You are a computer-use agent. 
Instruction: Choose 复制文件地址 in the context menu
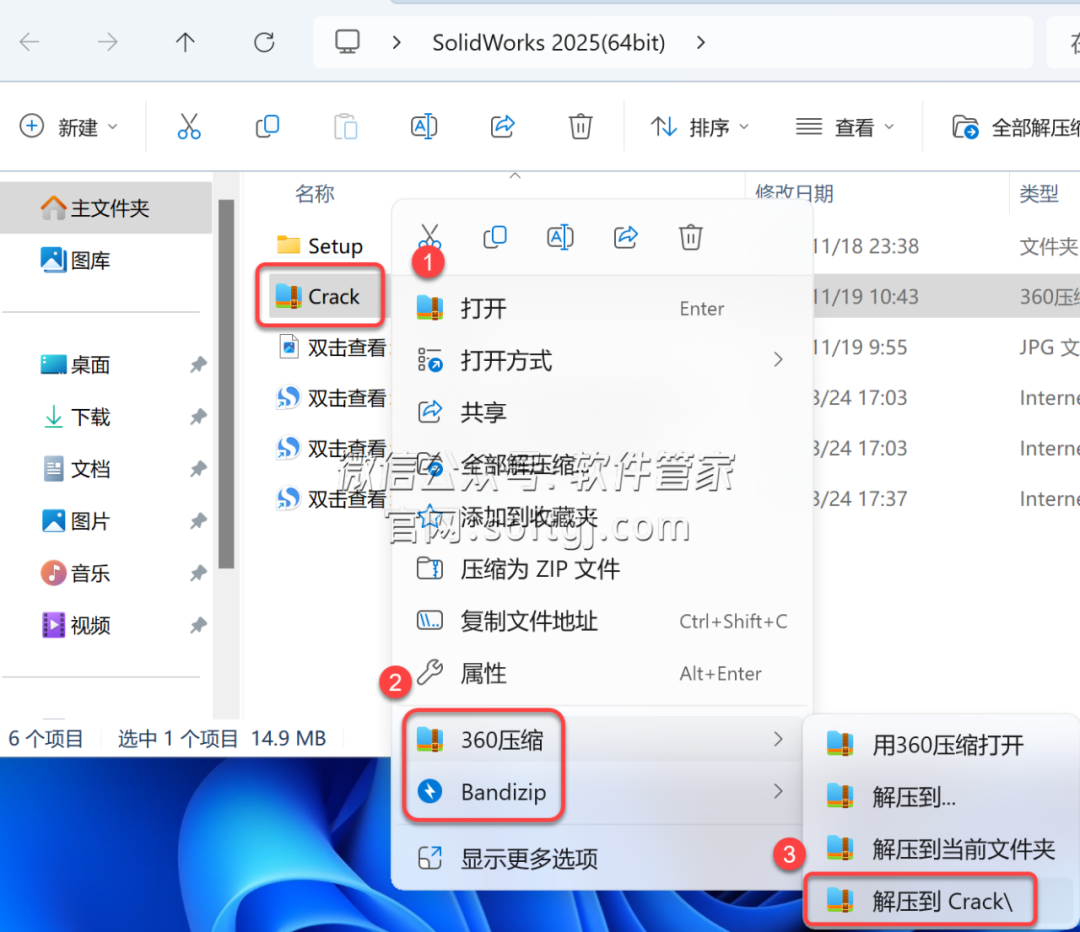point(603,621)
